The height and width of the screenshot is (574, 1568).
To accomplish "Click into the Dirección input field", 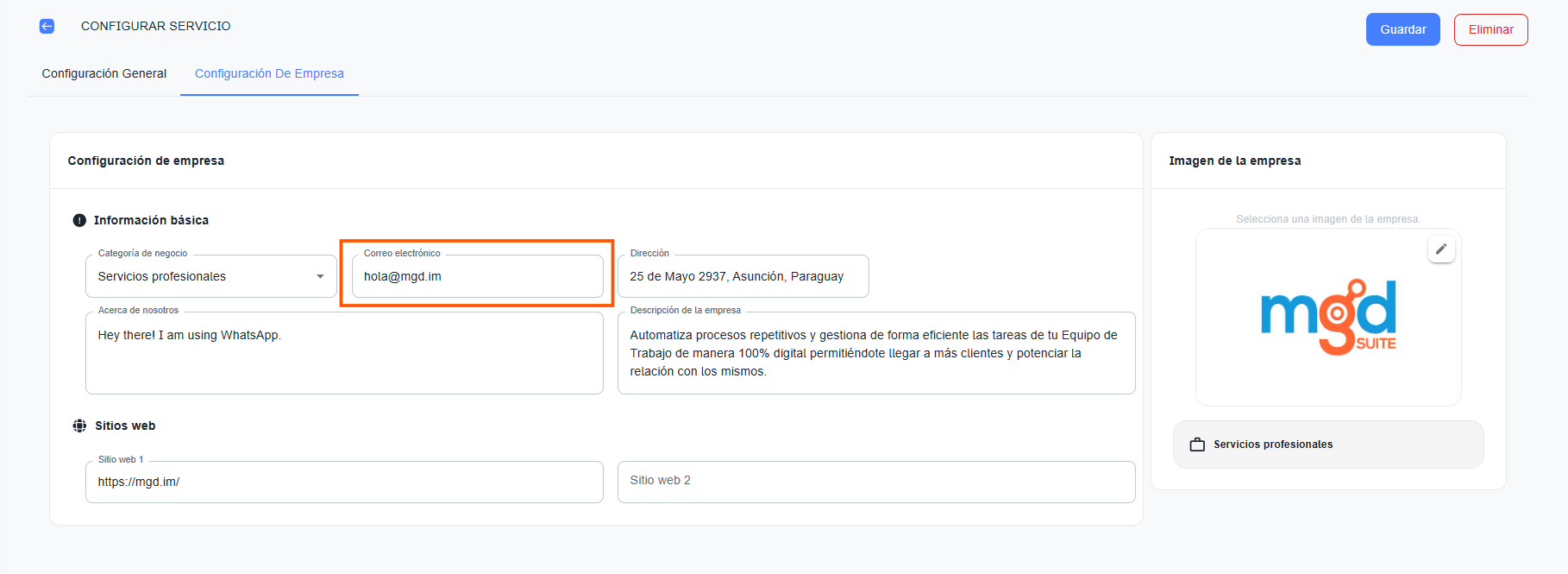I will [743, 276].
